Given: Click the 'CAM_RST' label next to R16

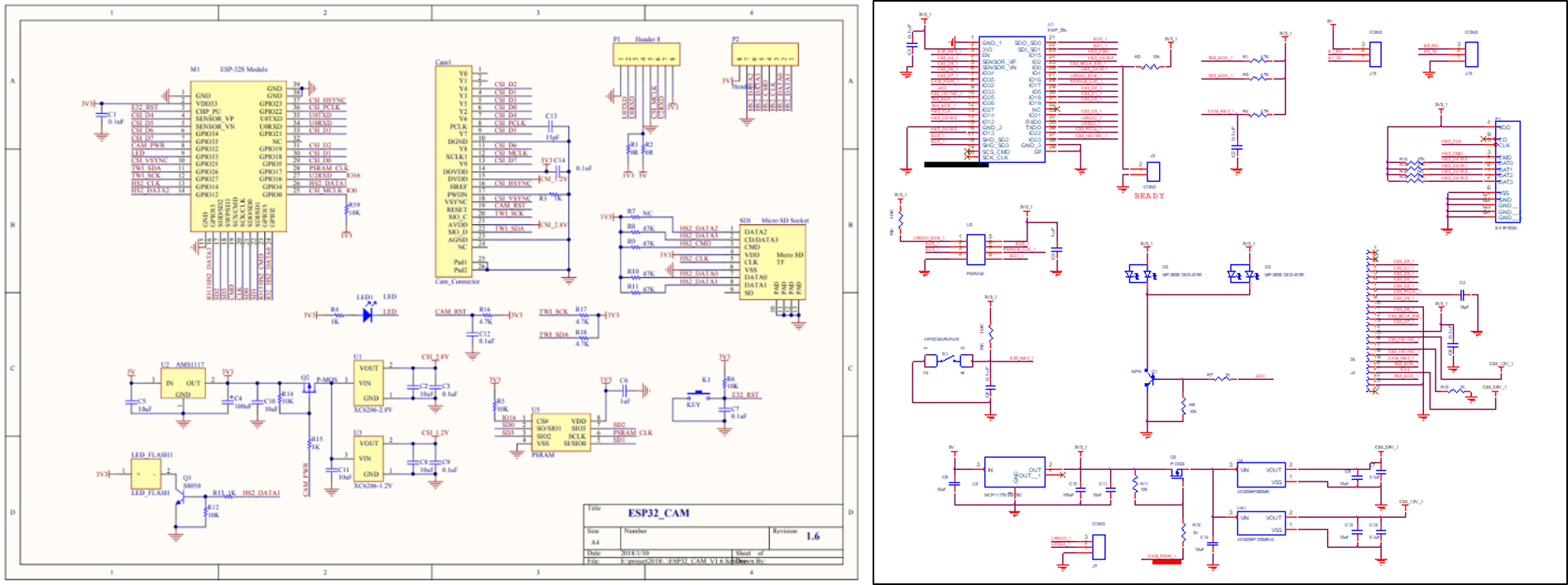Looking at the screenshot, I should (x=451, y=312).
